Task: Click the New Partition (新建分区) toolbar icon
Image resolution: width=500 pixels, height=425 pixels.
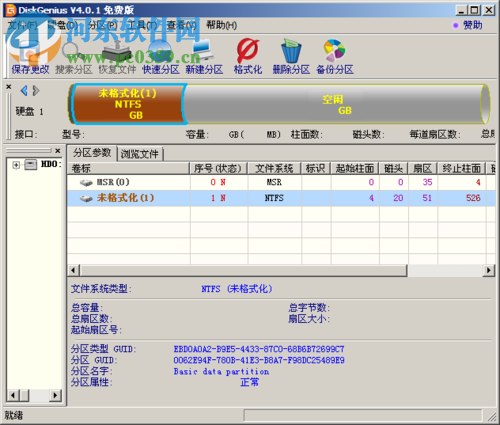Action: point(204,57)
